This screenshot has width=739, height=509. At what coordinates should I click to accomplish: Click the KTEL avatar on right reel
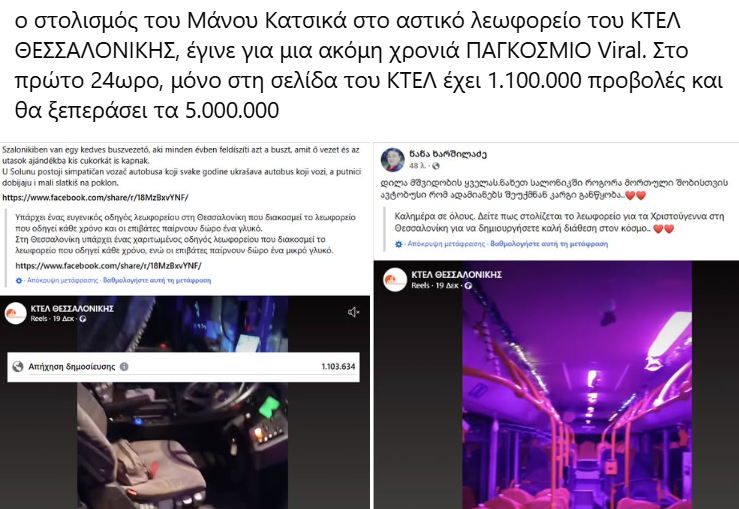(395, 279)
